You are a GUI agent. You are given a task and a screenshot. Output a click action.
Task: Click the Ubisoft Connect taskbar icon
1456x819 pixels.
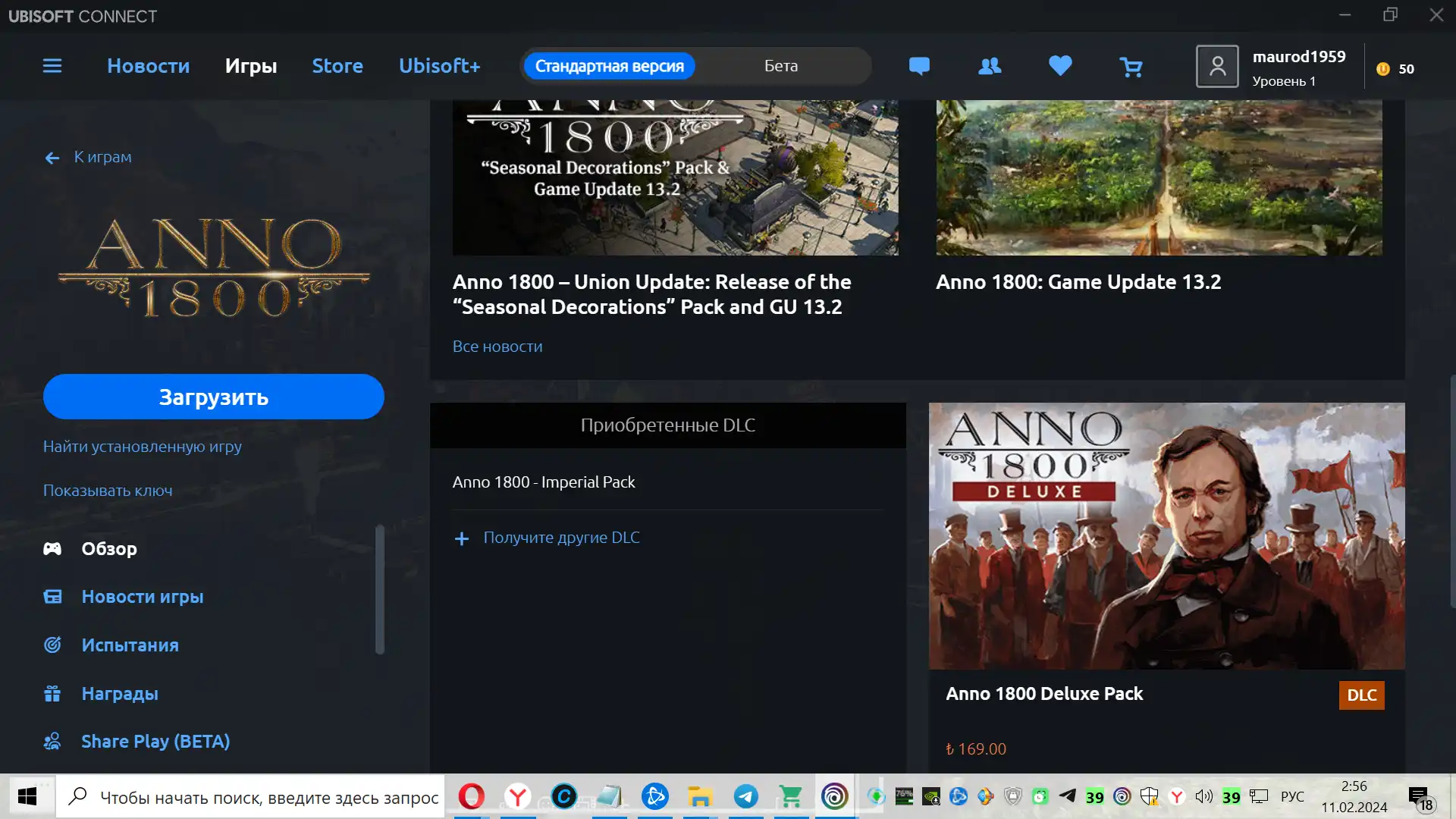pos(835,796)
